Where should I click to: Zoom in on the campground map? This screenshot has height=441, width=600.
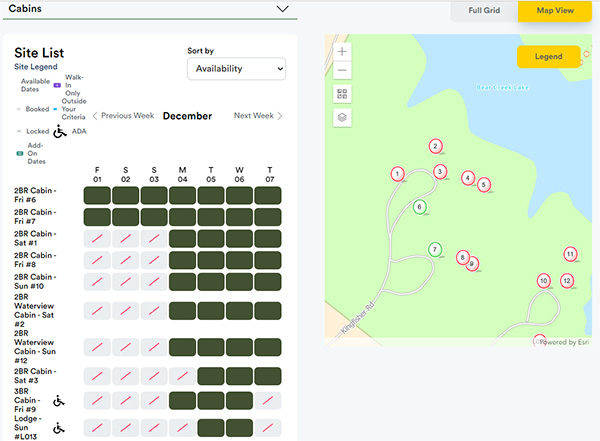click(x=342, y=51)
